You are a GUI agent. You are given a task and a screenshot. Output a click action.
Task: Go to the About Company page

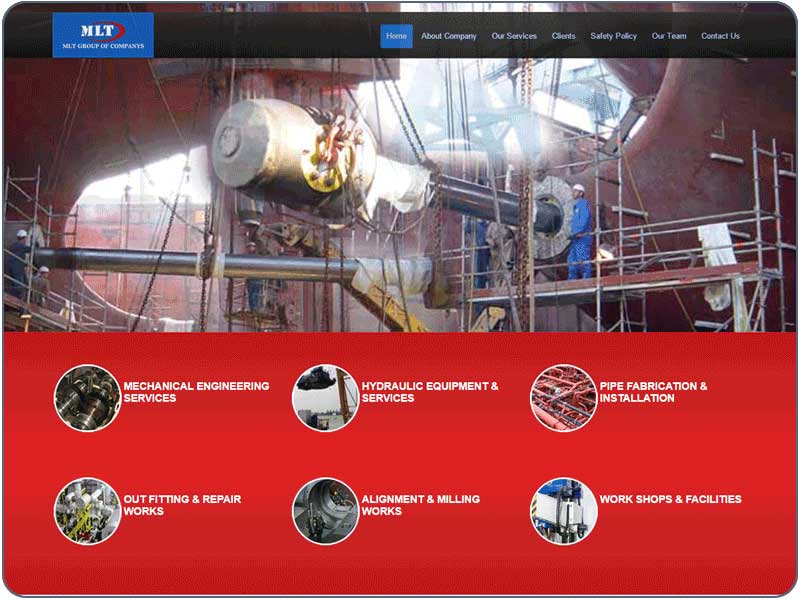(448, 36)
